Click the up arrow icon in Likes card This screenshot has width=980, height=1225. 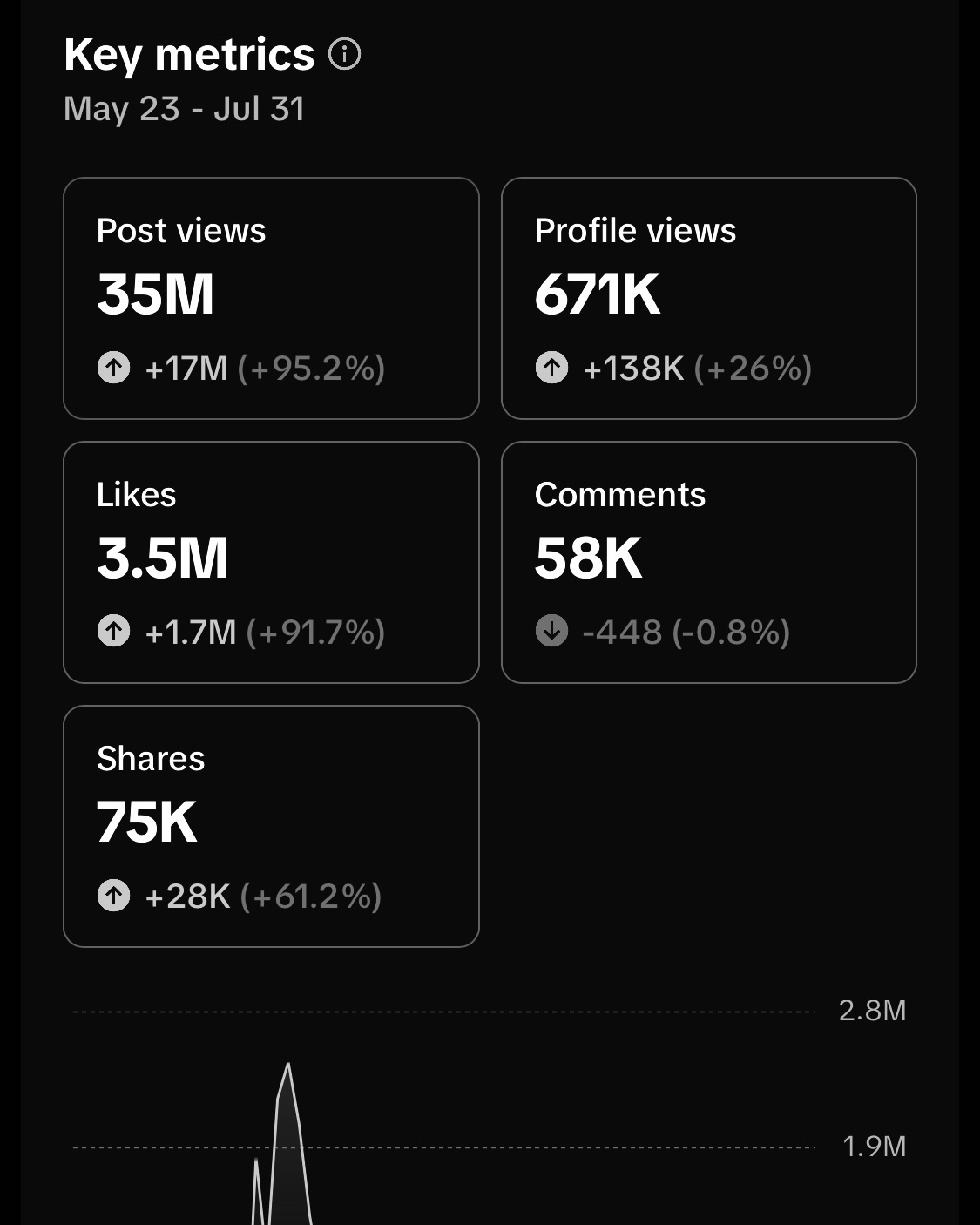point(113,632)
